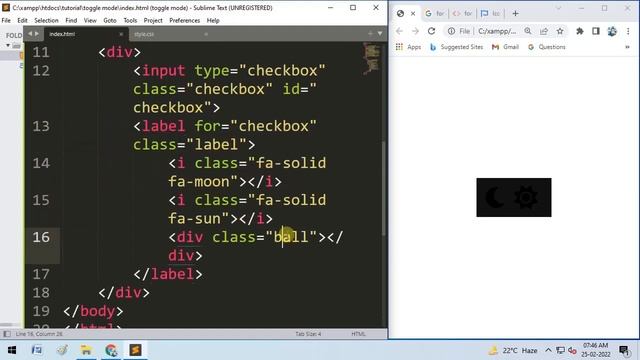Switch to the flag icon Chrome tab

pyautogui.click(x=491, y=13)
